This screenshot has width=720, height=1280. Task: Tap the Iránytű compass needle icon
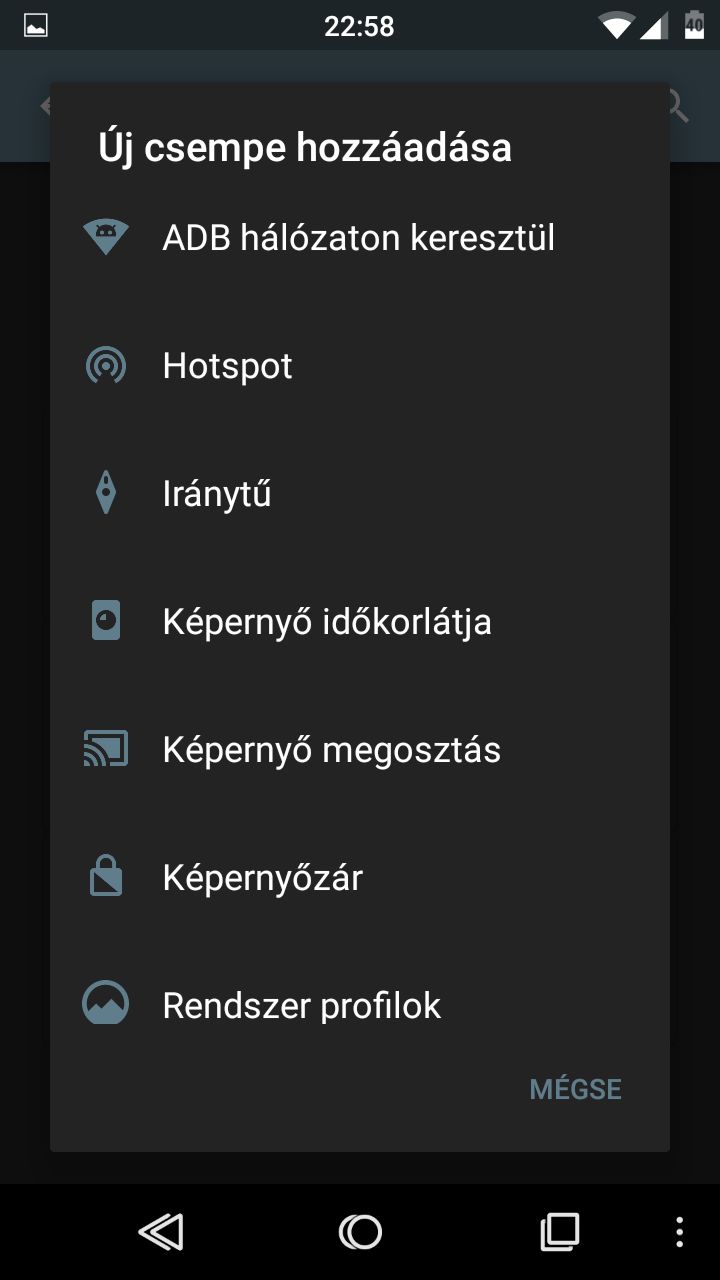(105, 494)
